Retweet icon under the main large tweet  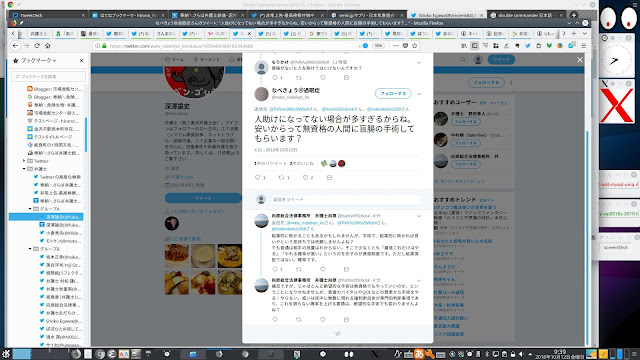281,178
